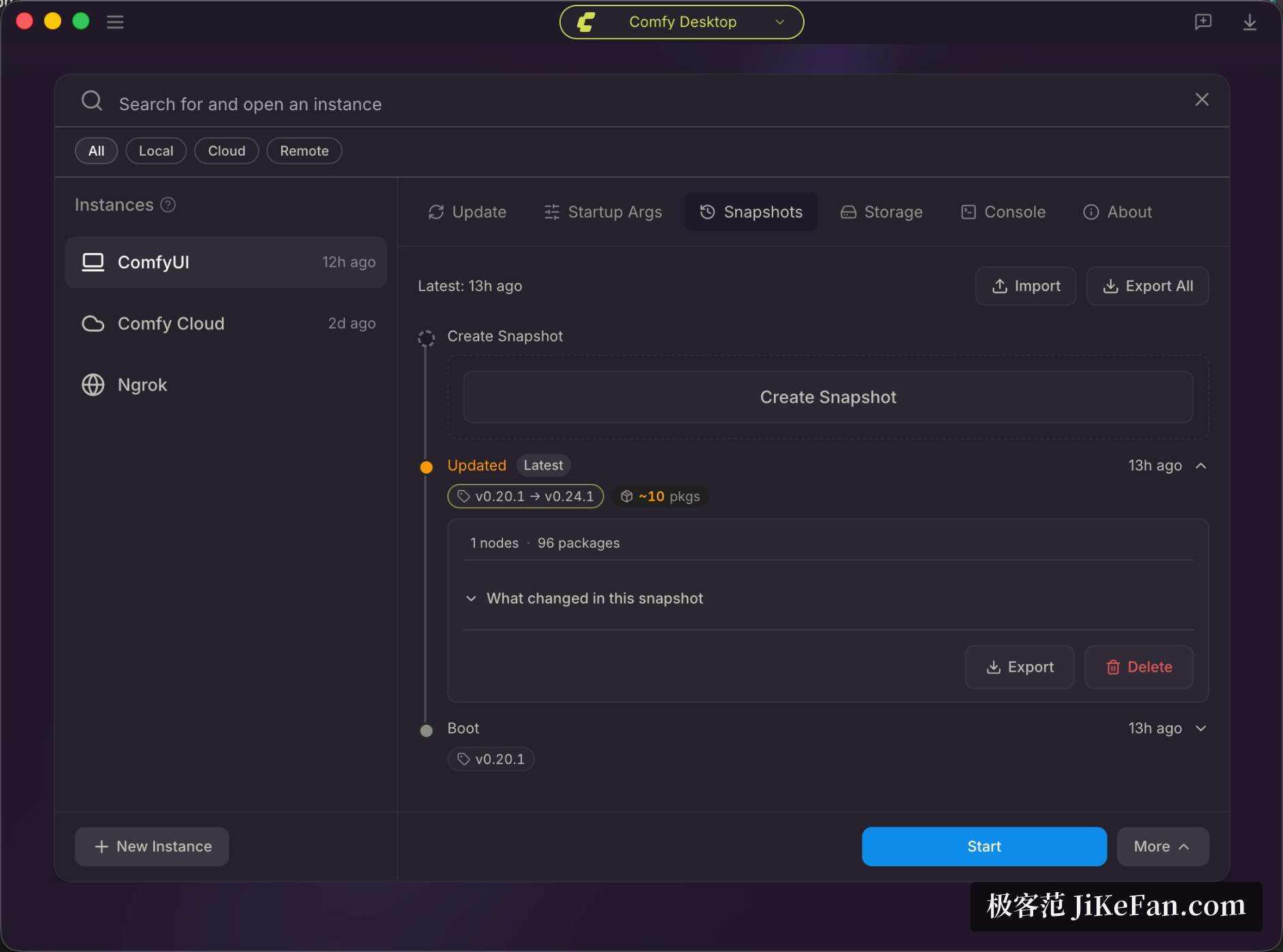Screen dimensions: 1283x952
Task: Click the tag icon in Boot v0.20.1 badge
Action: [x=464, y=759]
